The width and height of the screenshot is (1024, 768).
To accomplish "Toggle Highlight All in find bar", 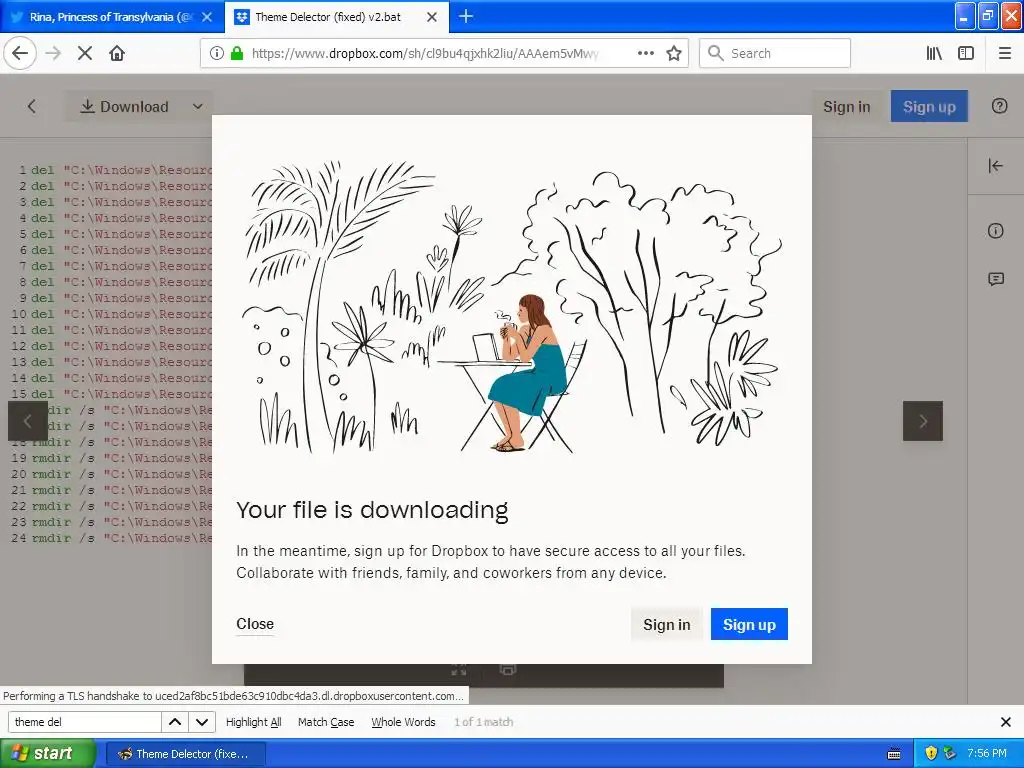I will click(253, 722).
